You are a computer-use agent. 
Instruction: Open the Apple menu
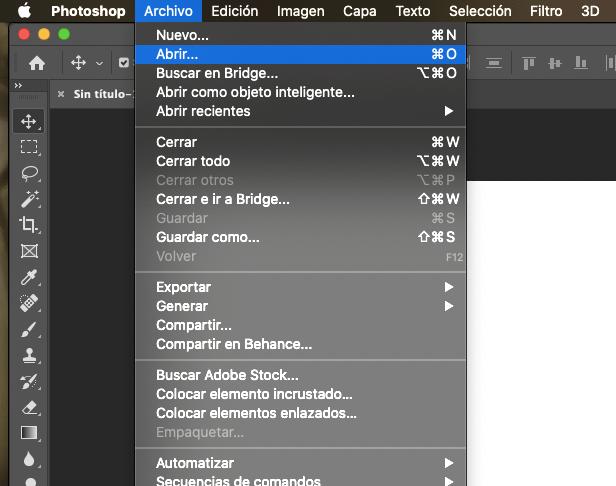click(x=24, y=11)
